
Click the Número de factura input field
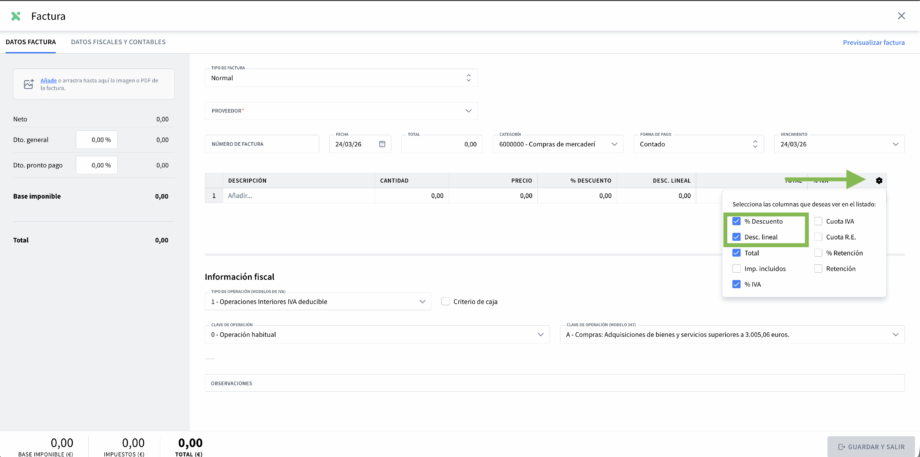pos(263,144)
